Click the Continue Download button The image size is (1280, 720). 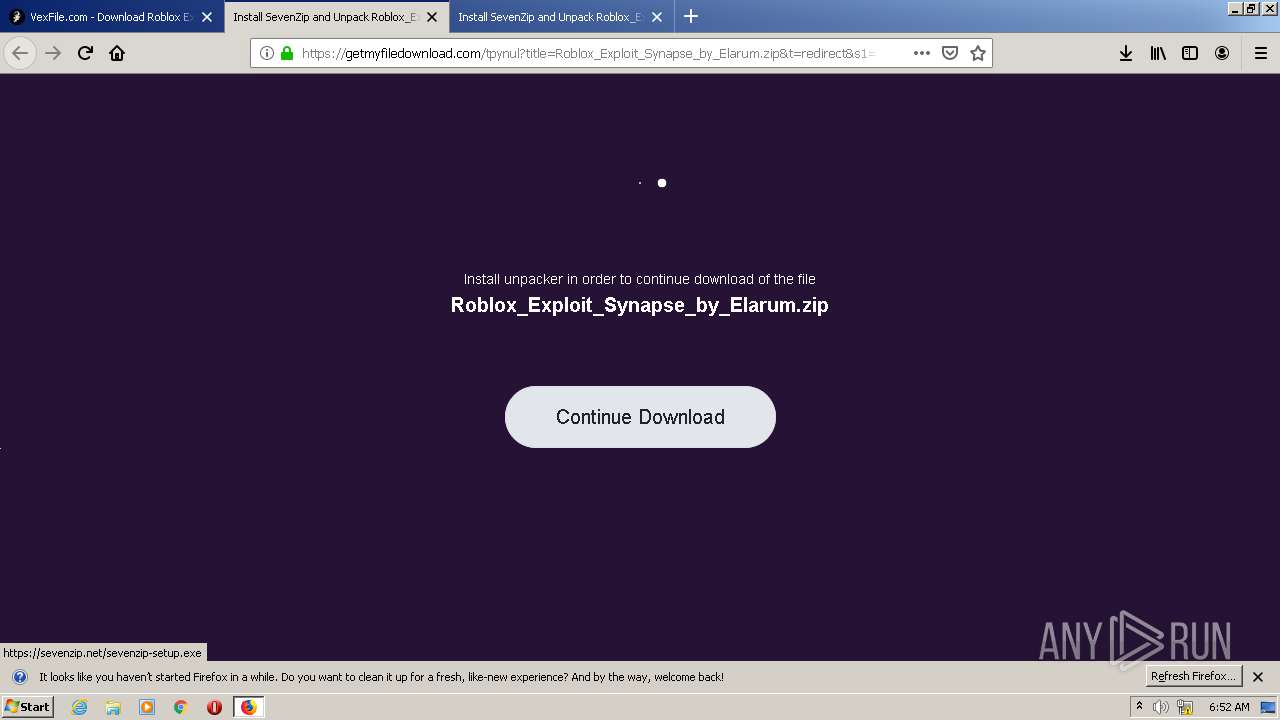[x=640, y=417]
